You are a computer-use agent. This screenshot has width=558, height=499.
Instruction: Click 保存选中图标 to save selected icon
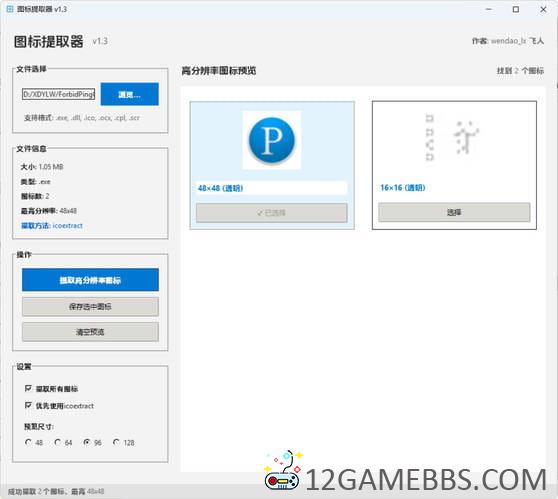[x=90, y=306]
